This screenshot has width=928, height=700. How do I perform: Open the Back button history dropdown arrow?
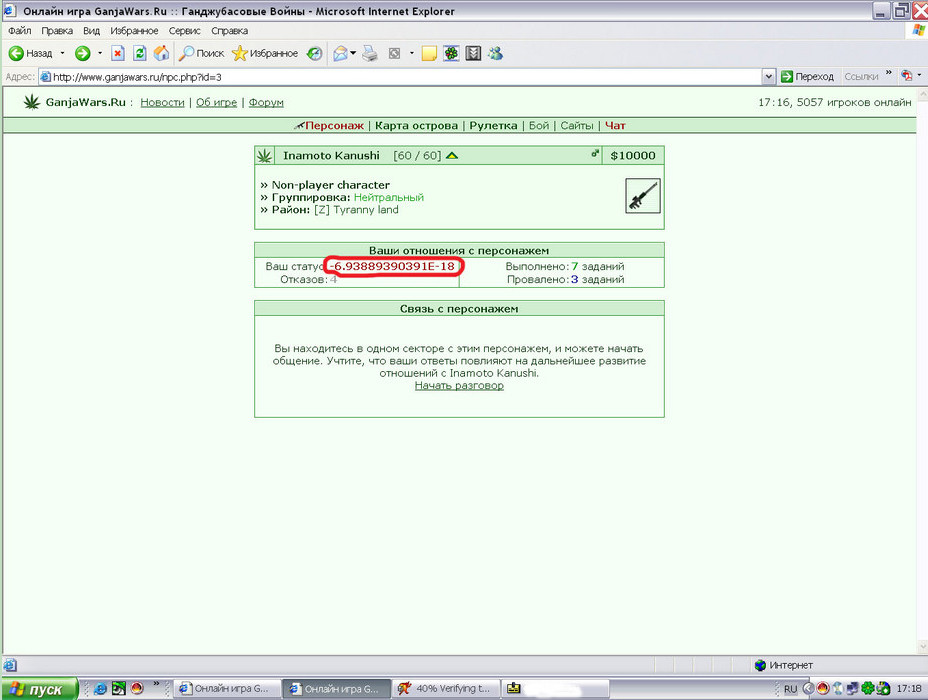tap(62, 54)
